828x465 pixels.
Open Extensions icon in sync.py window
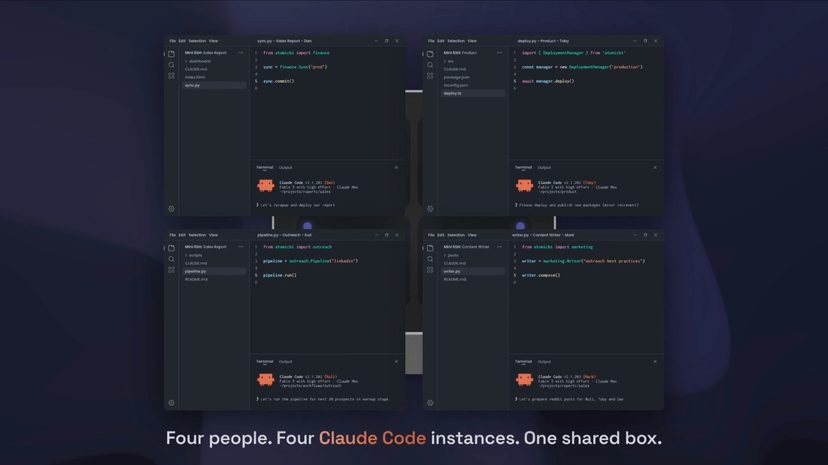point(172,76)
